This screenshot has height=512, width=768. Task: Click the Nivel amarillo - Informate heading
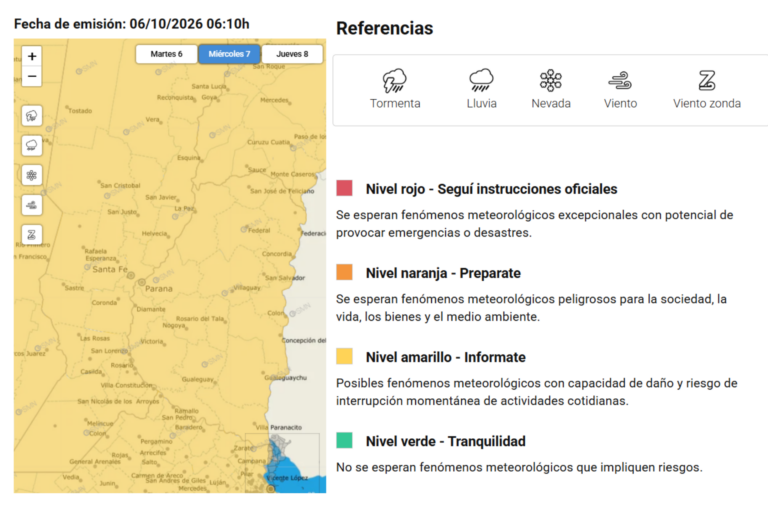click(x=445, y=357)
